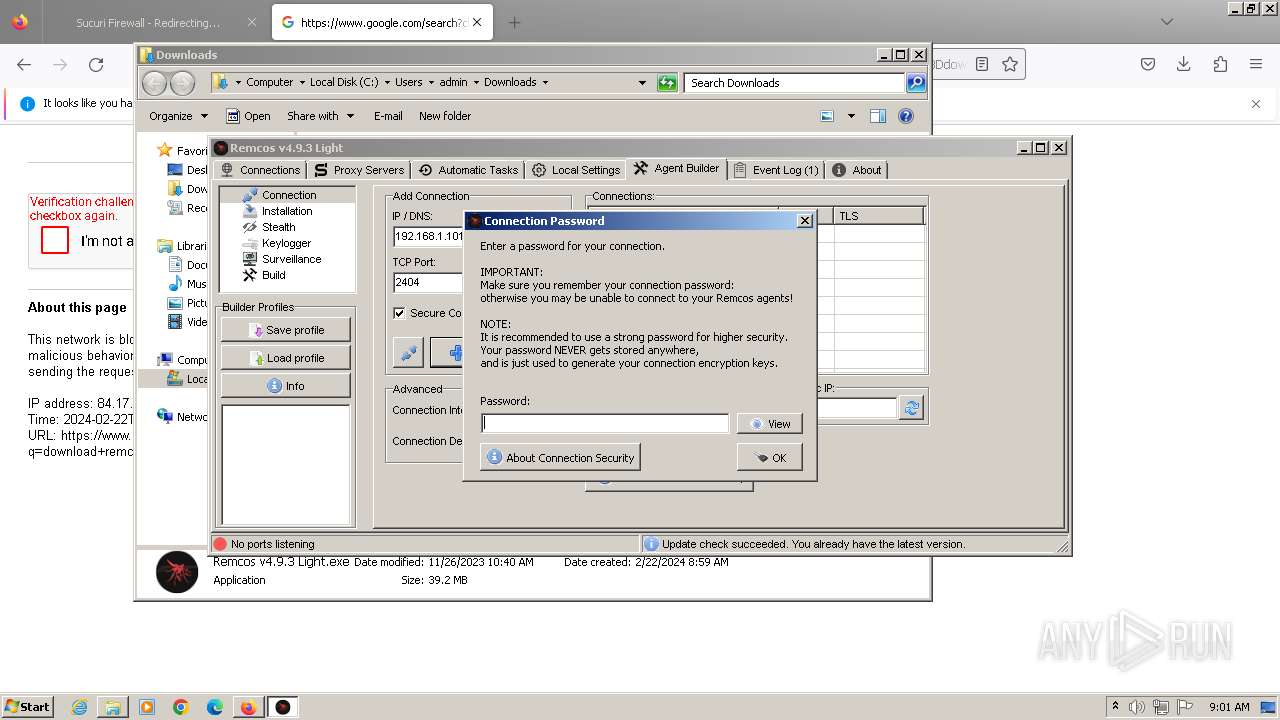This screenshot has width=1280, height=720.
Task: Click Chrome icon in taskbar
Action: click(x=181, y=707)
